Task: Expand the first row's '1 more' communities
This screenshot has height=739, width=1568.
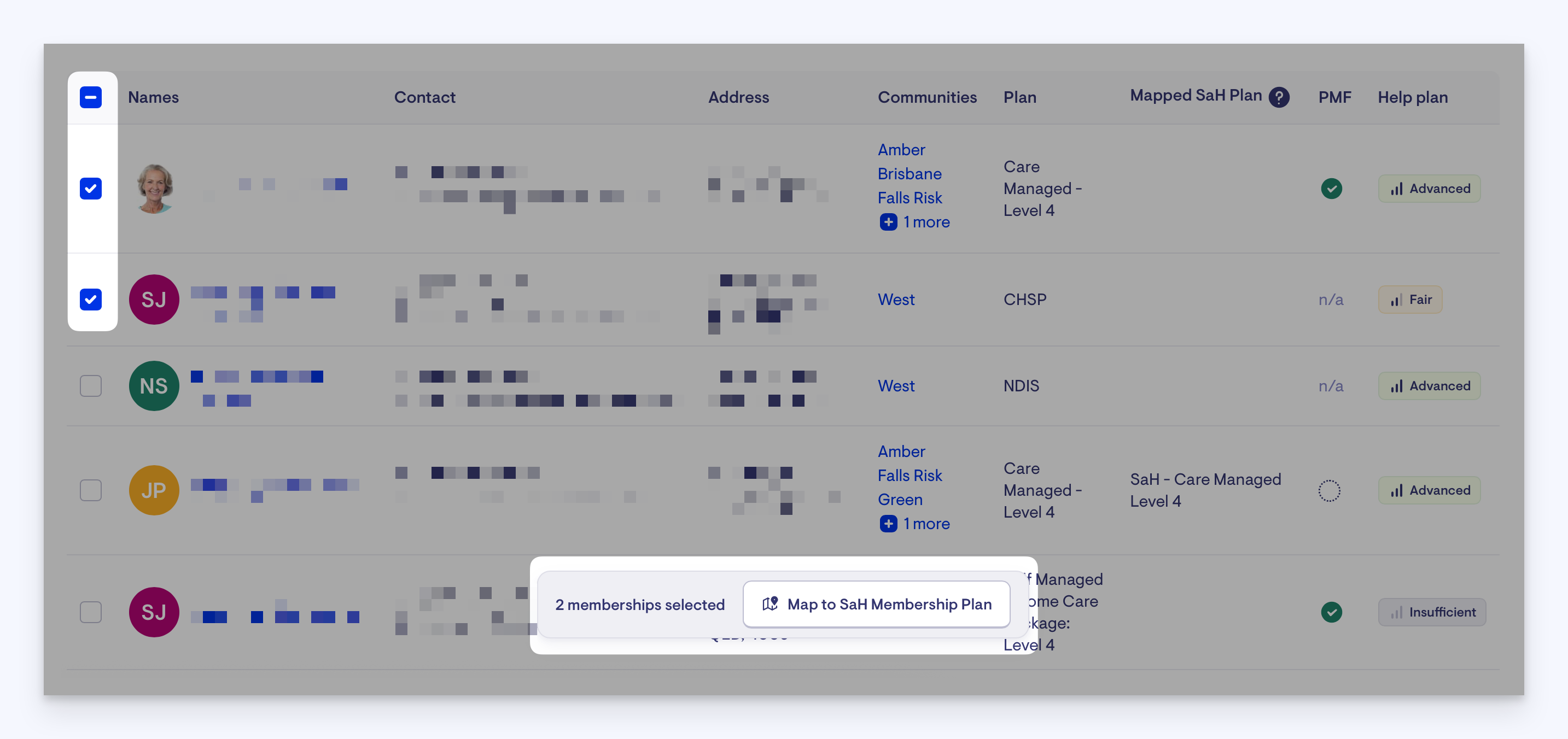Action: click(x=914, y=222)
